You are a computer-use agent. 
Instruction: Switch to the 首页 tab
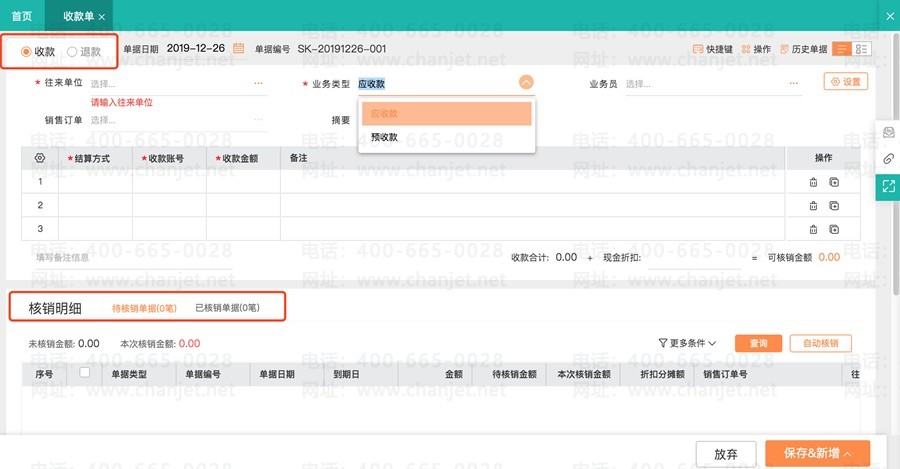(22, 16)
